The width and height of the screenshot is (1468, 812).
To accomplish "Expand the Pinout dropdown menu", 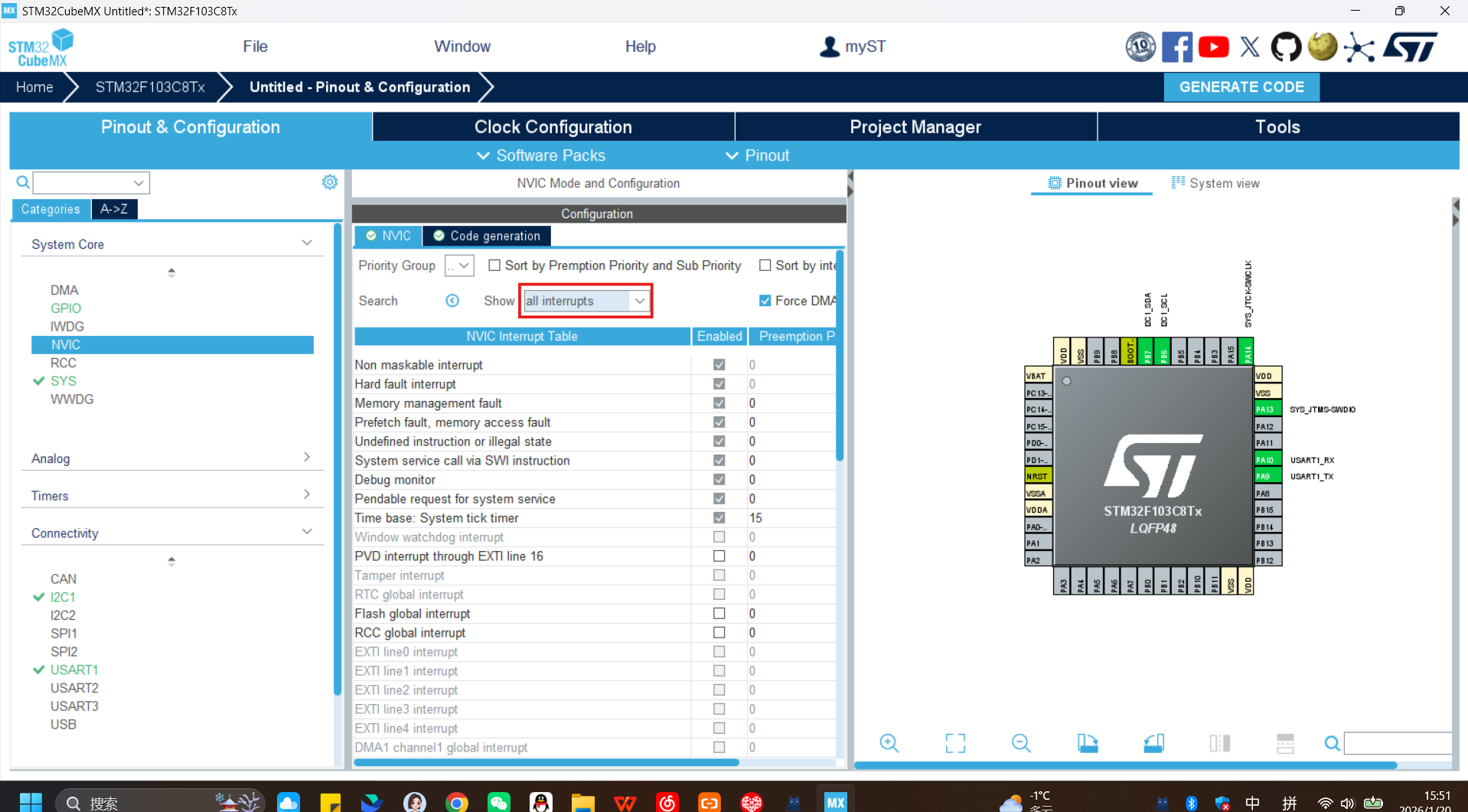I will pyautogui.click(x=757, y=155).
